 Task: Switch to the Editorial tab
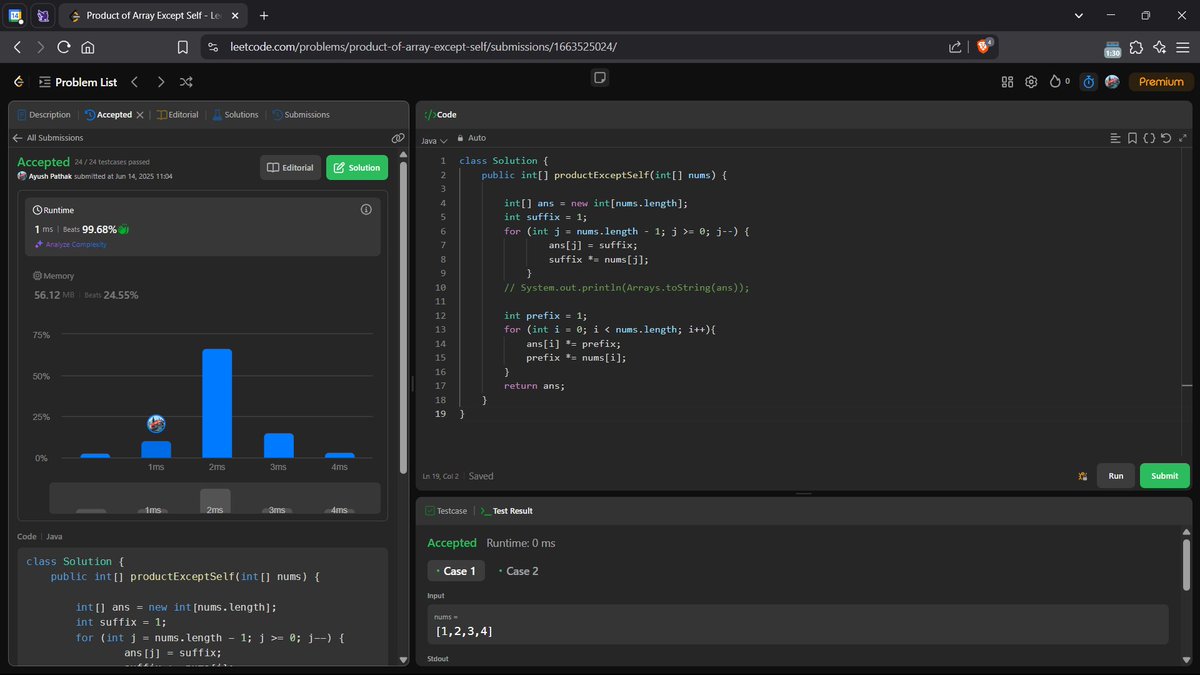tap(178, 115)
